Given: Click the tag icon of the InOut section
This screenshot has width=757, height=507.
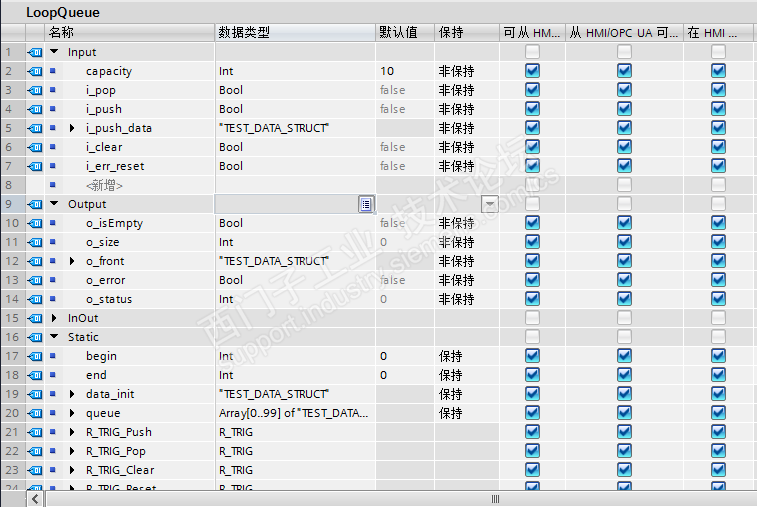Looking at the screenshot, I should 35,318.
